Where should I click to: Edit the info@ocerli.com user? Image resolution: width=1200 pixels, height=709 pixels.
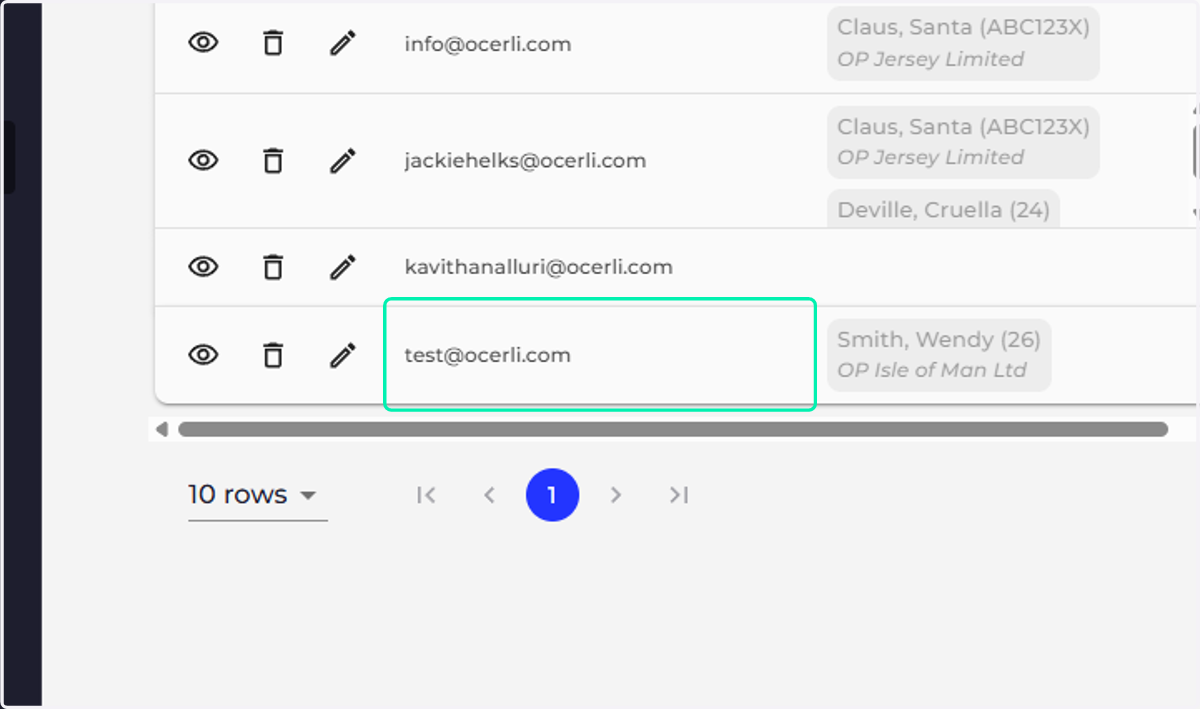click(x=343, y=43)
